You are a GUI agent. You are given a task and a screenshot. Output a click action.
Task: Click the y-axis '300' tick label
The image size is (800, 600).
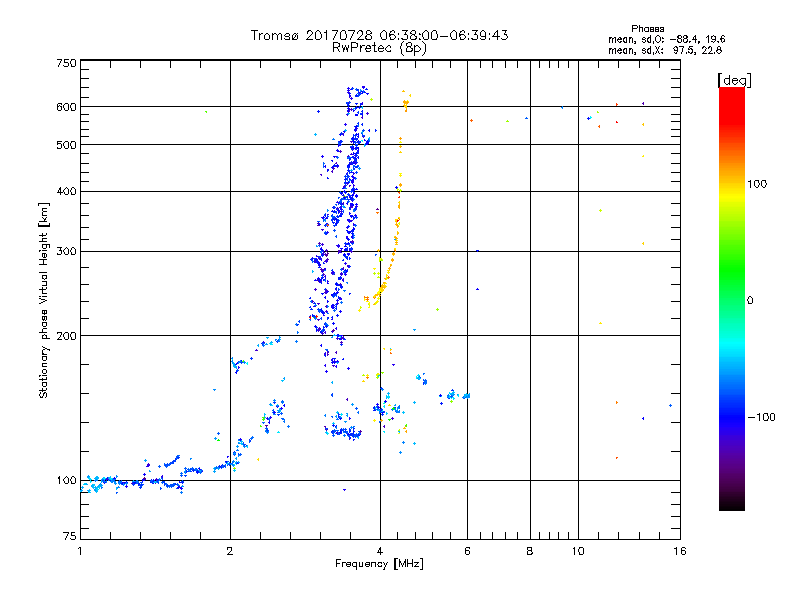[x=66, y=251]
